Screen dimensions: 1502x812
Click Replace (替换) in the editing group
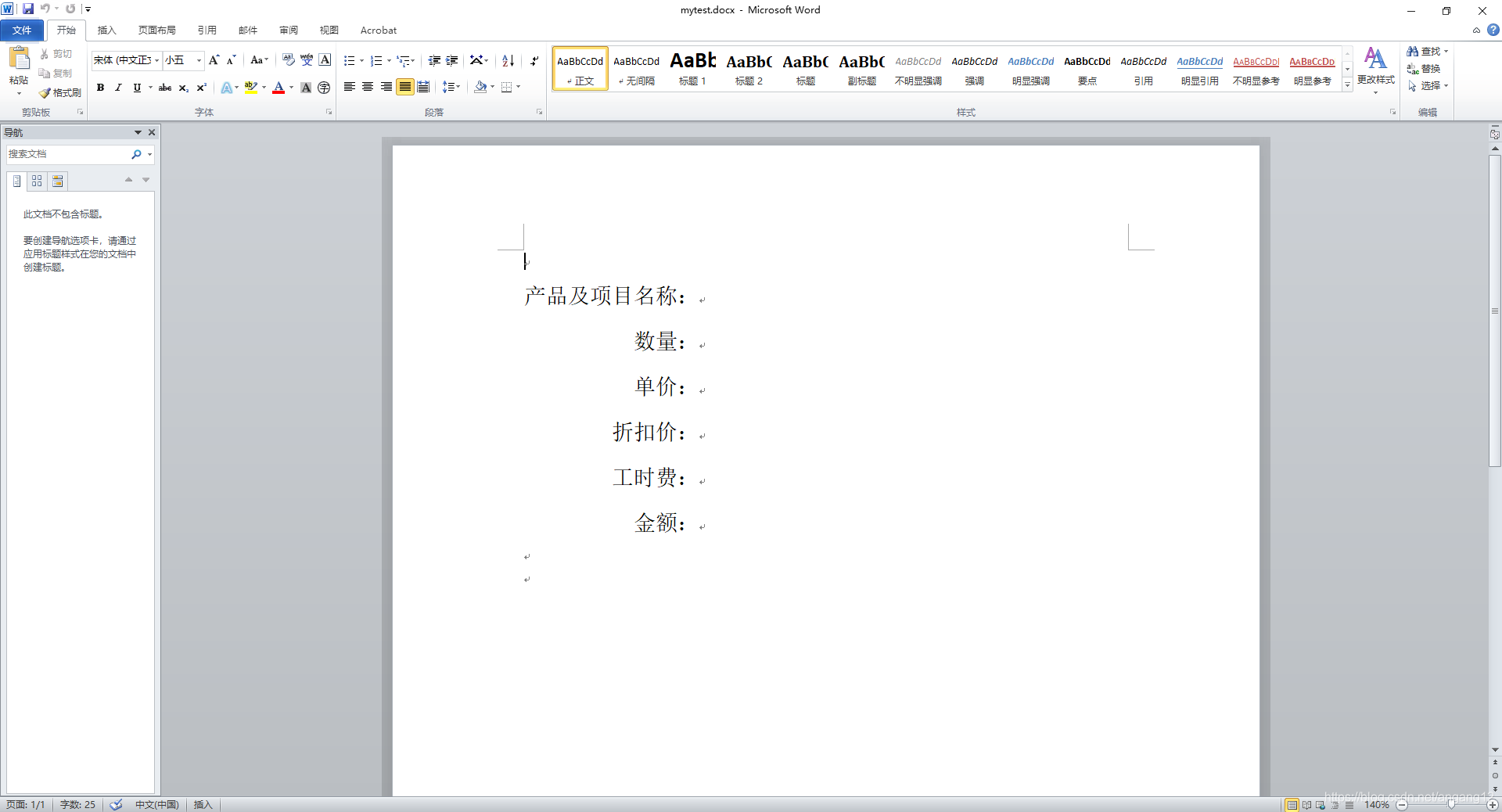(1424, 69)
